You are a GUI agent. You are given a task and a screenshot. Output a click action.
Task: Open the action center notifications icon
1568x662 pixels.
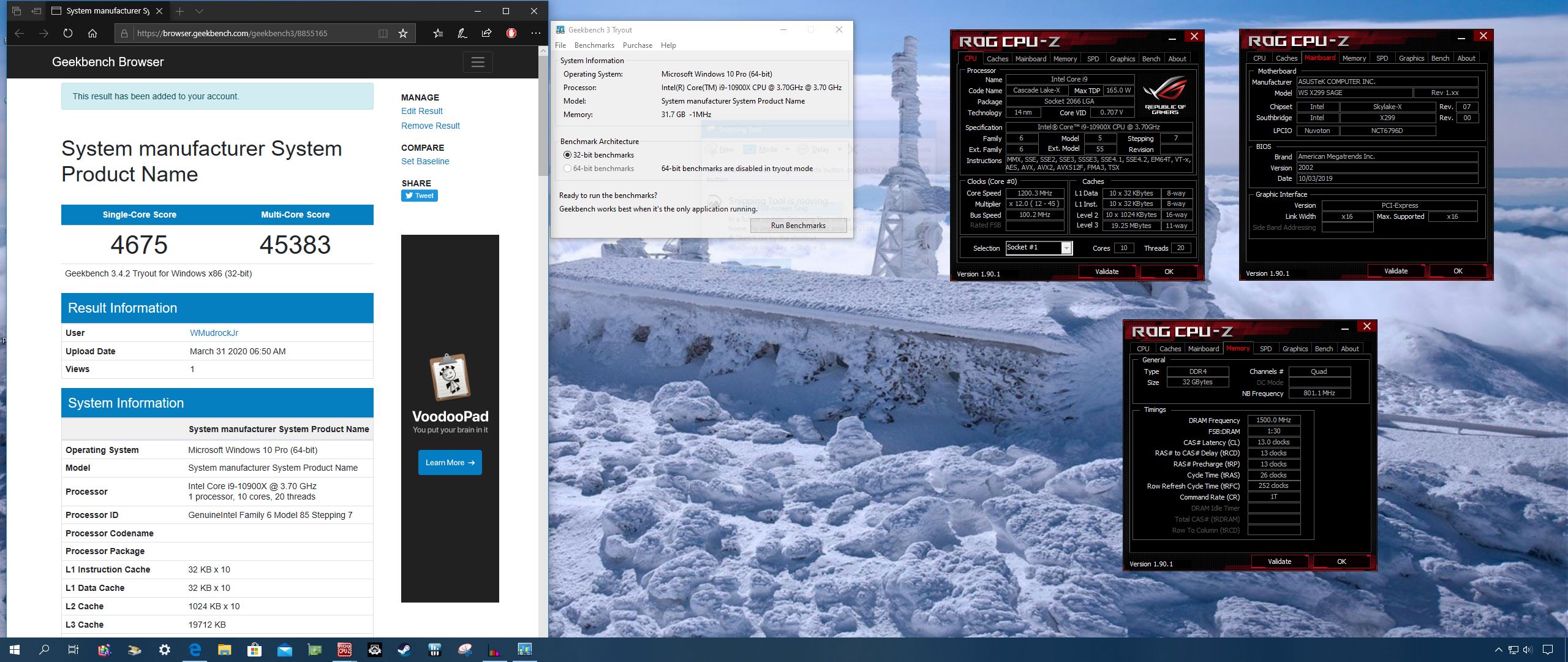click(1548, 650)
